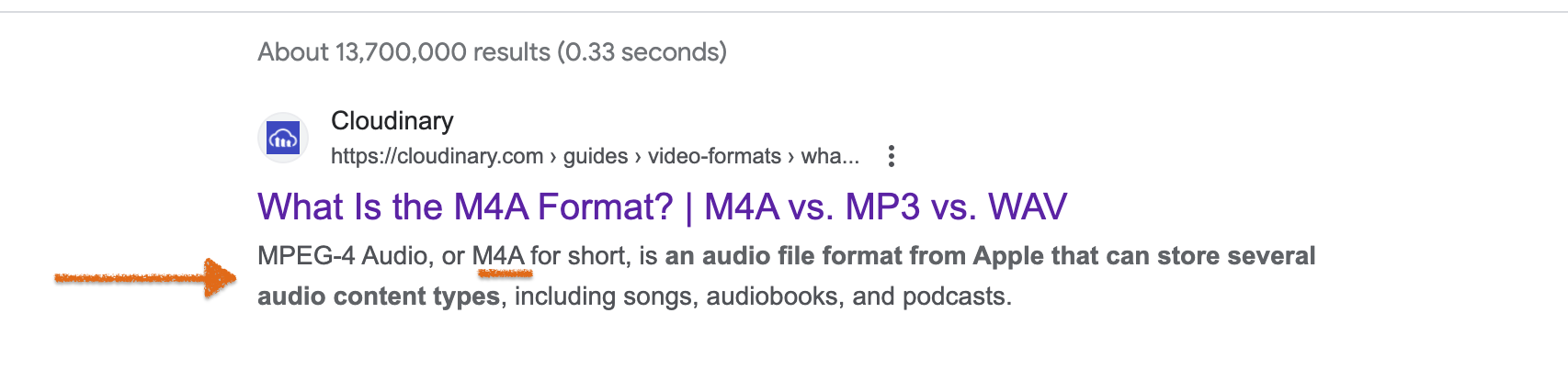Click the truncated "wha..." breadcrumb segment
The width and height of the screenshot is (1568, 369).
coord(830,156)
